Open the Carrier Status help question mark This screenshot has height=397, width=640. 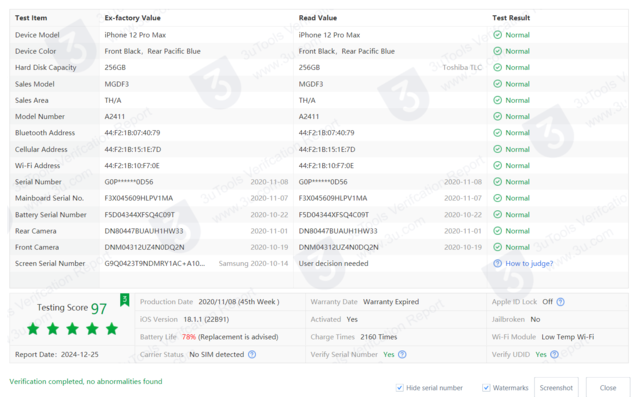(252, 355)
